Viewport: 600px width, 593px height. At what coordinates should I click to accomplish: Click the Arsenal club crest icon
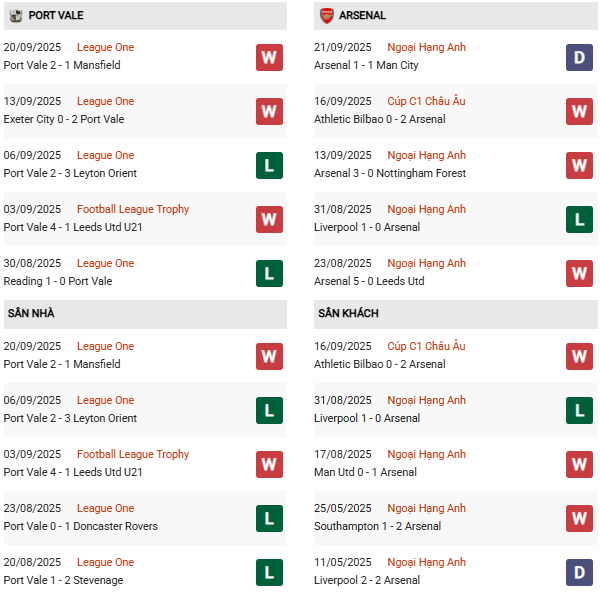tap(326, 16)
